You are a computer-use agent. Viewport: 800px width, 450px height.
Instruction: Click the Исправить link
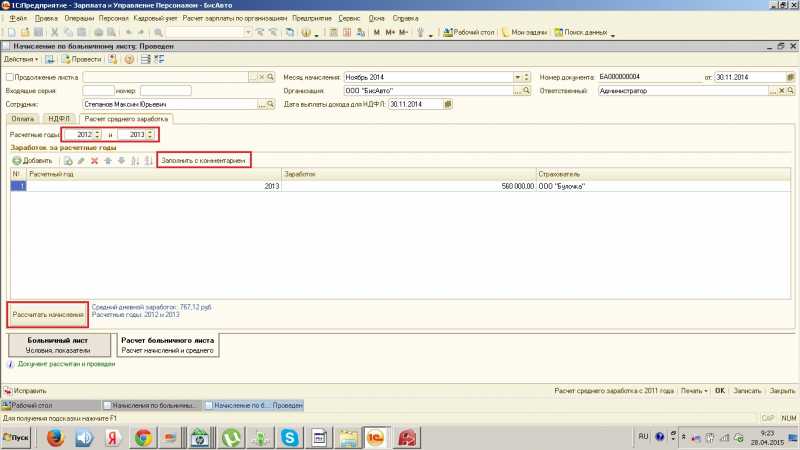(x=25, y=391)
